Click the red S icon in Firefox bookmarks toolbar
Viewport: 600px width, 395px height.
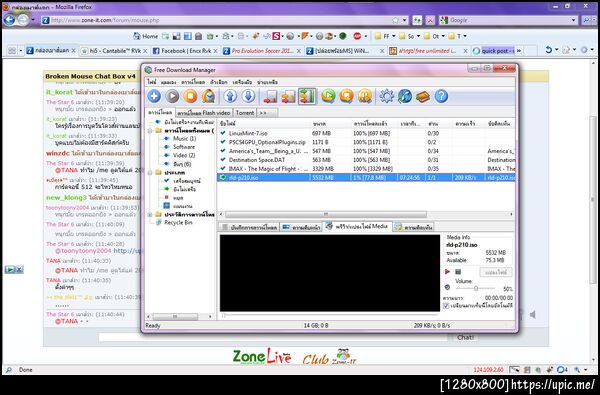point(276,36)
